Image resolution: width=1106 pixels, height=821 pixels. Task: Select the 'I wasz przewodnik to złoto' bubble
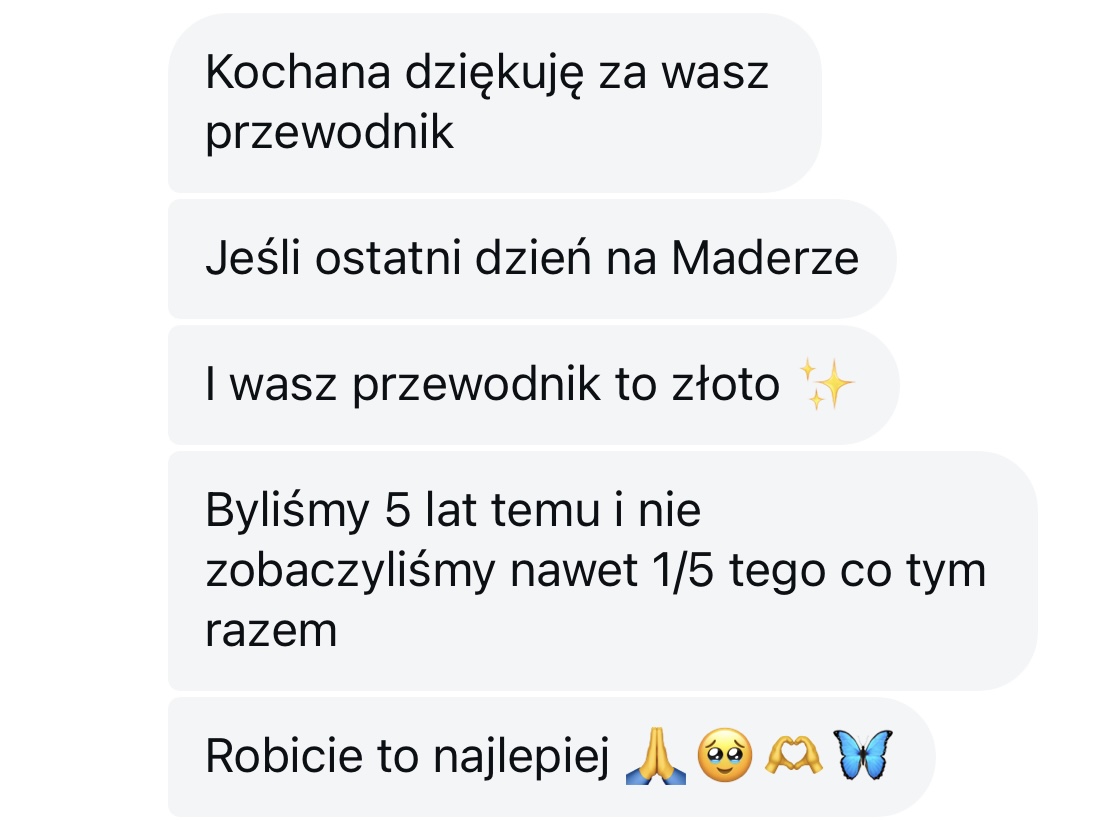(x=533, y=384)
